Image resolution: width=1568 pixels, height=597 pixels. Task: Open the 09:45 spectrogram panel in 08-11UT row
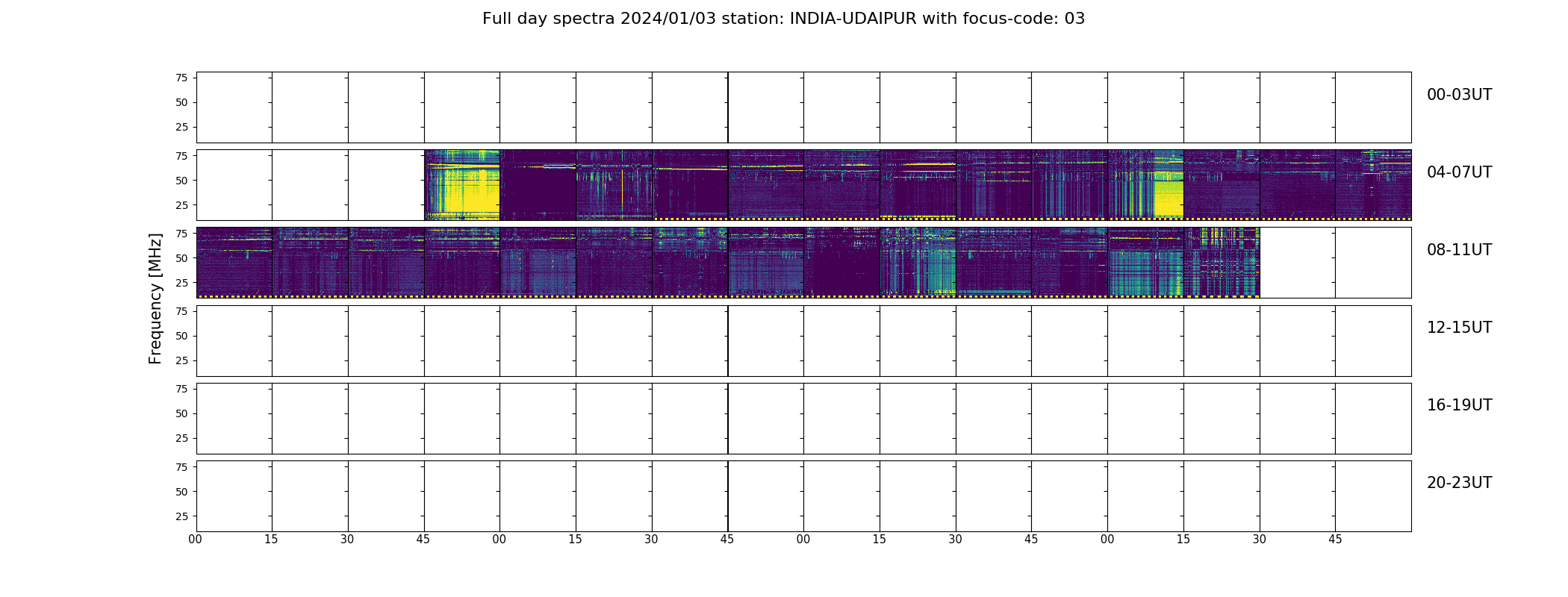(x=766, y=263)
